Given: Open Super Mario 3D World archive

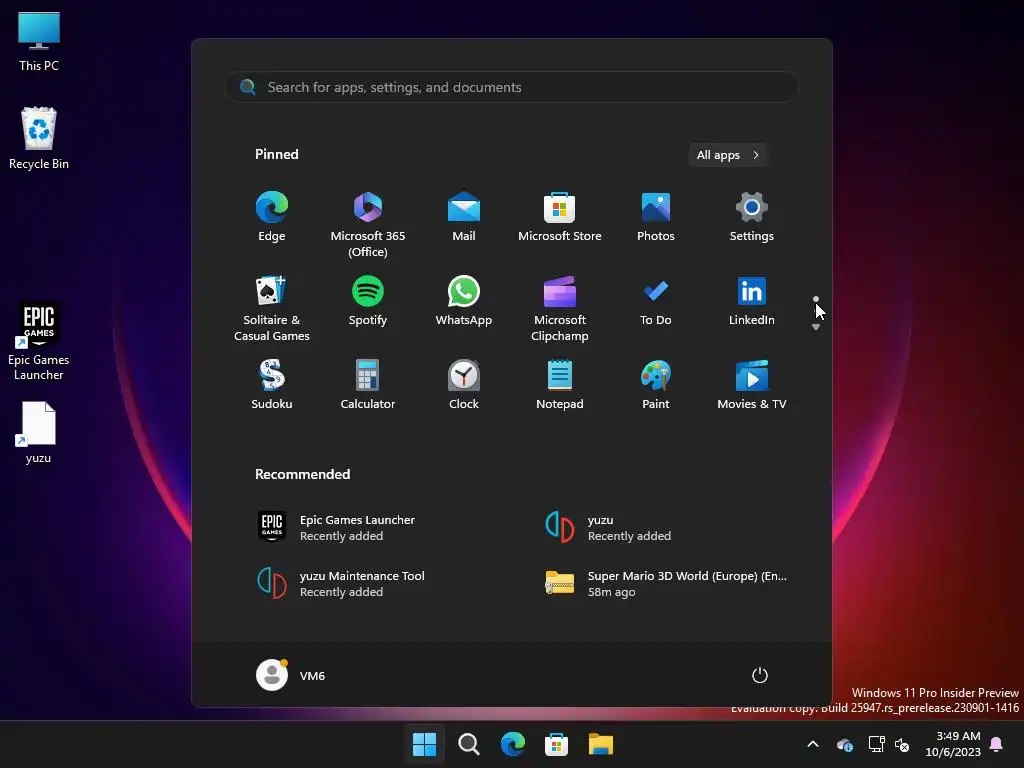Looking at the screenshot, I should click(666, 583).
